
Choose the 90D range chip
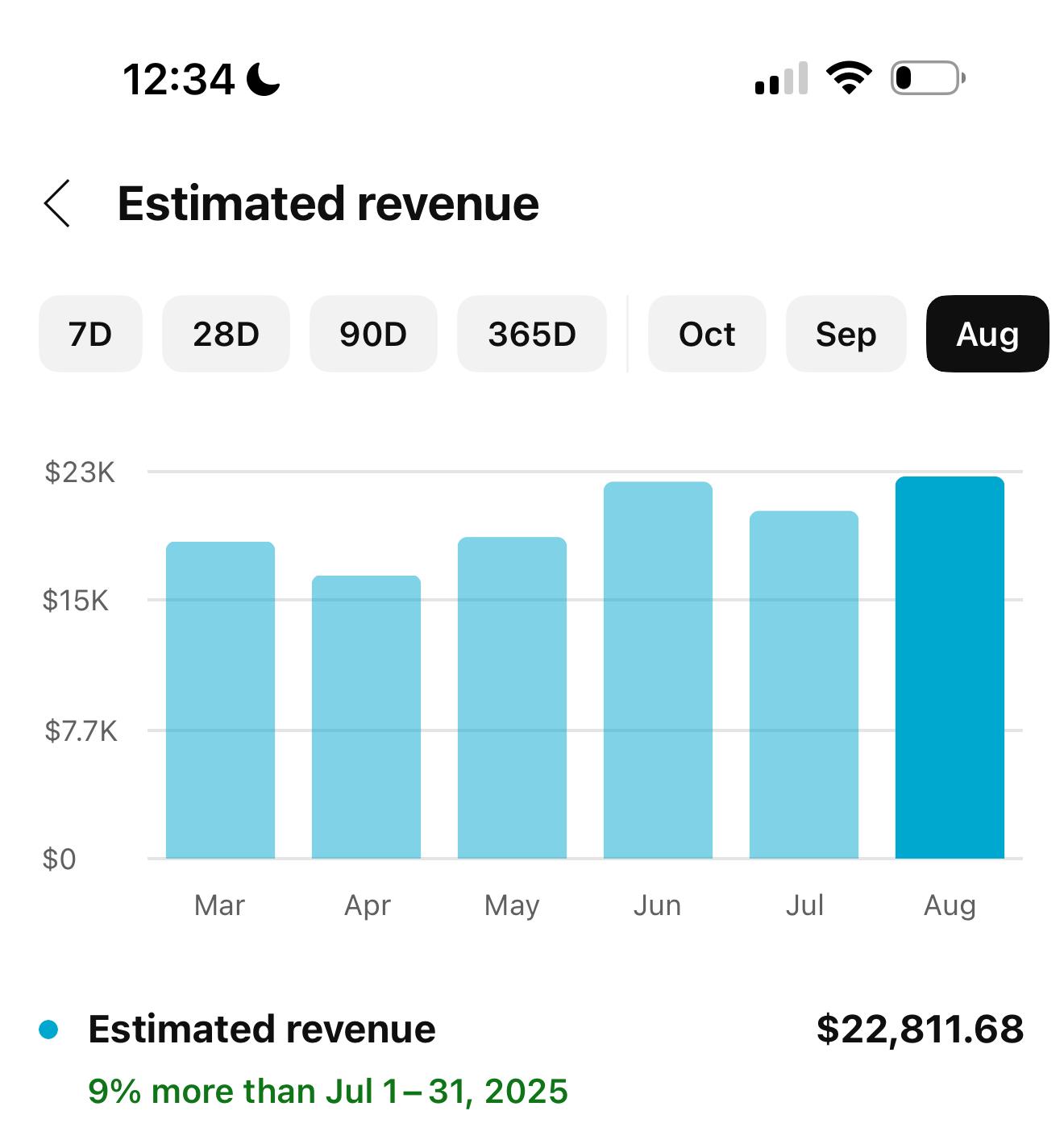(373, 334)
